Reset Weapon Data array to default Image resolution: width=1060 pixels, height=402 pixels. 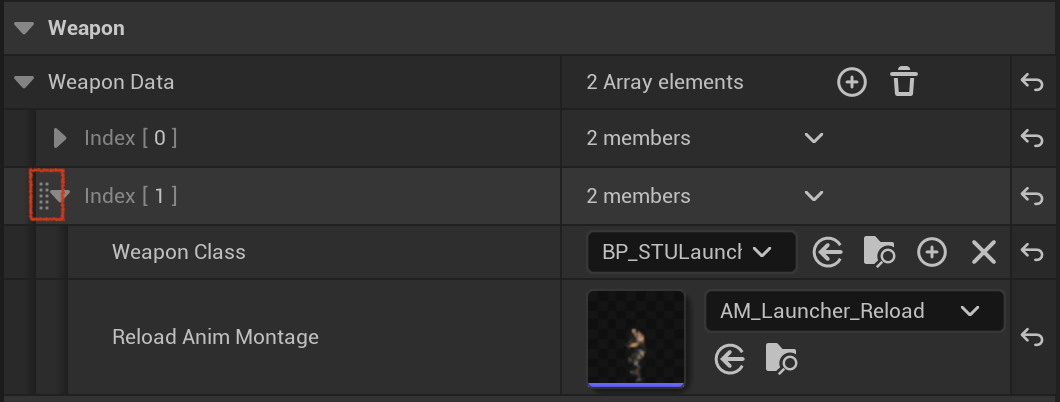pyautogui.click(x=1032, y=82)
